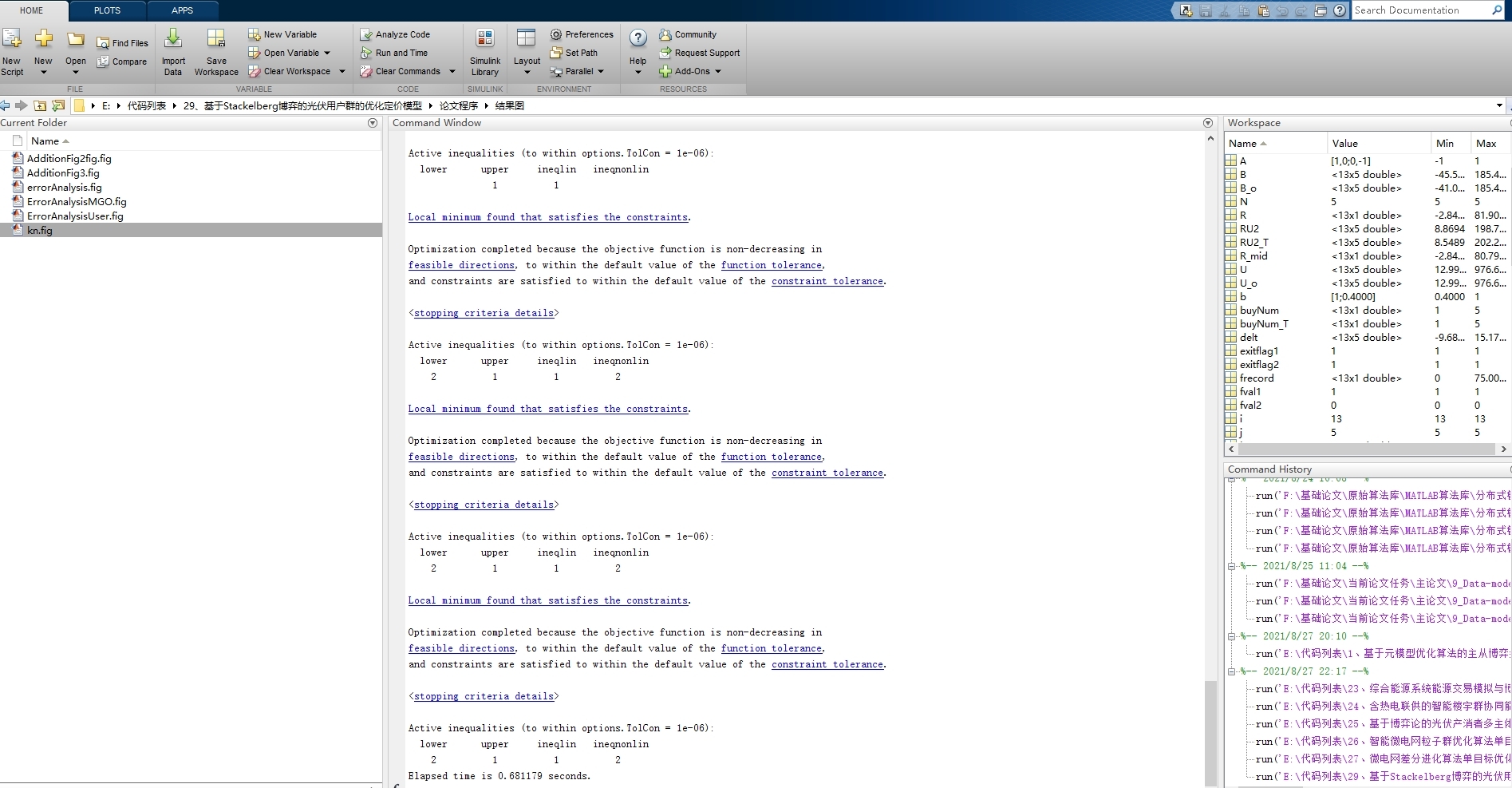This screenshot has height=788, width=1512.
Task: Open the address bar path history dropdown
Action: (x=1499, y=105)
